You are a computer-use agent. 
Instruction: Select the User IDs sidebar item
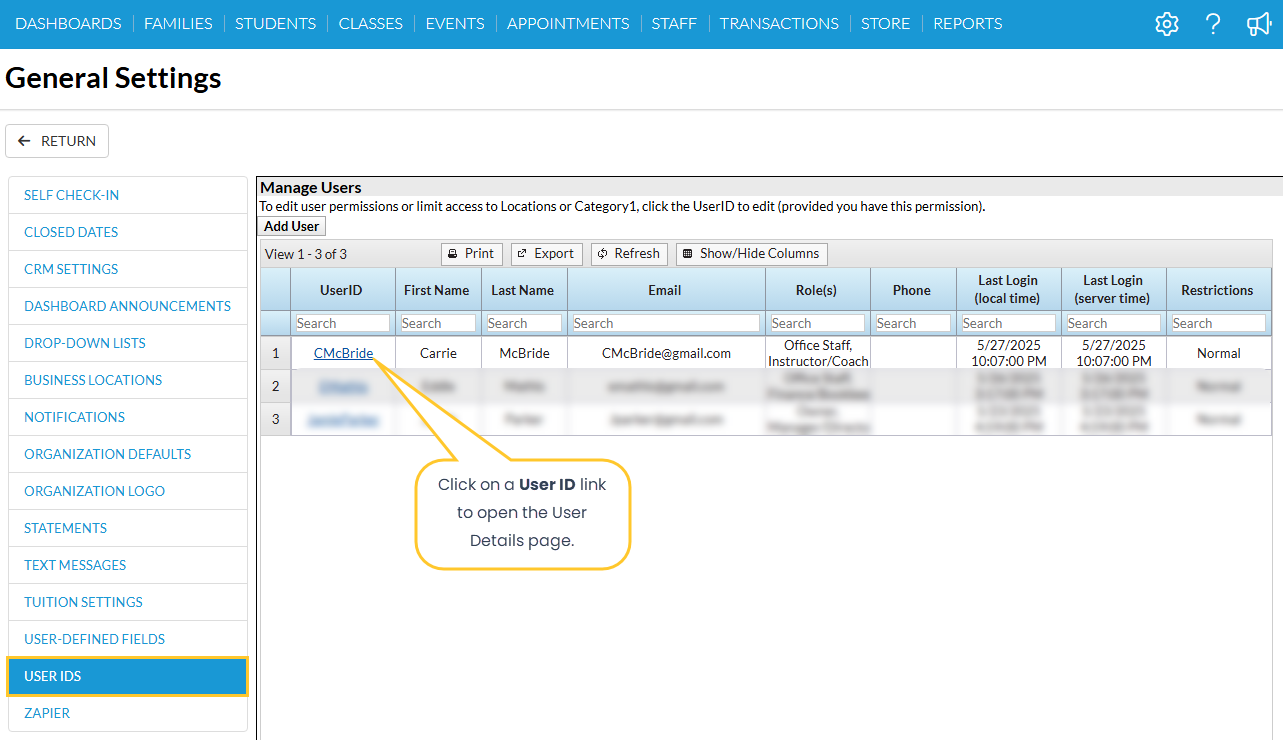128,676
